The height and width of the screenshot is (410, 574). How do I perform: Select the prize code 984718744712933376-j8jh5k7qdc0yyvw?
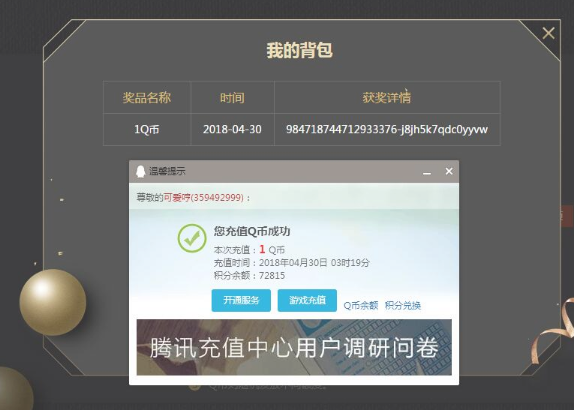[x=387, y=130]
